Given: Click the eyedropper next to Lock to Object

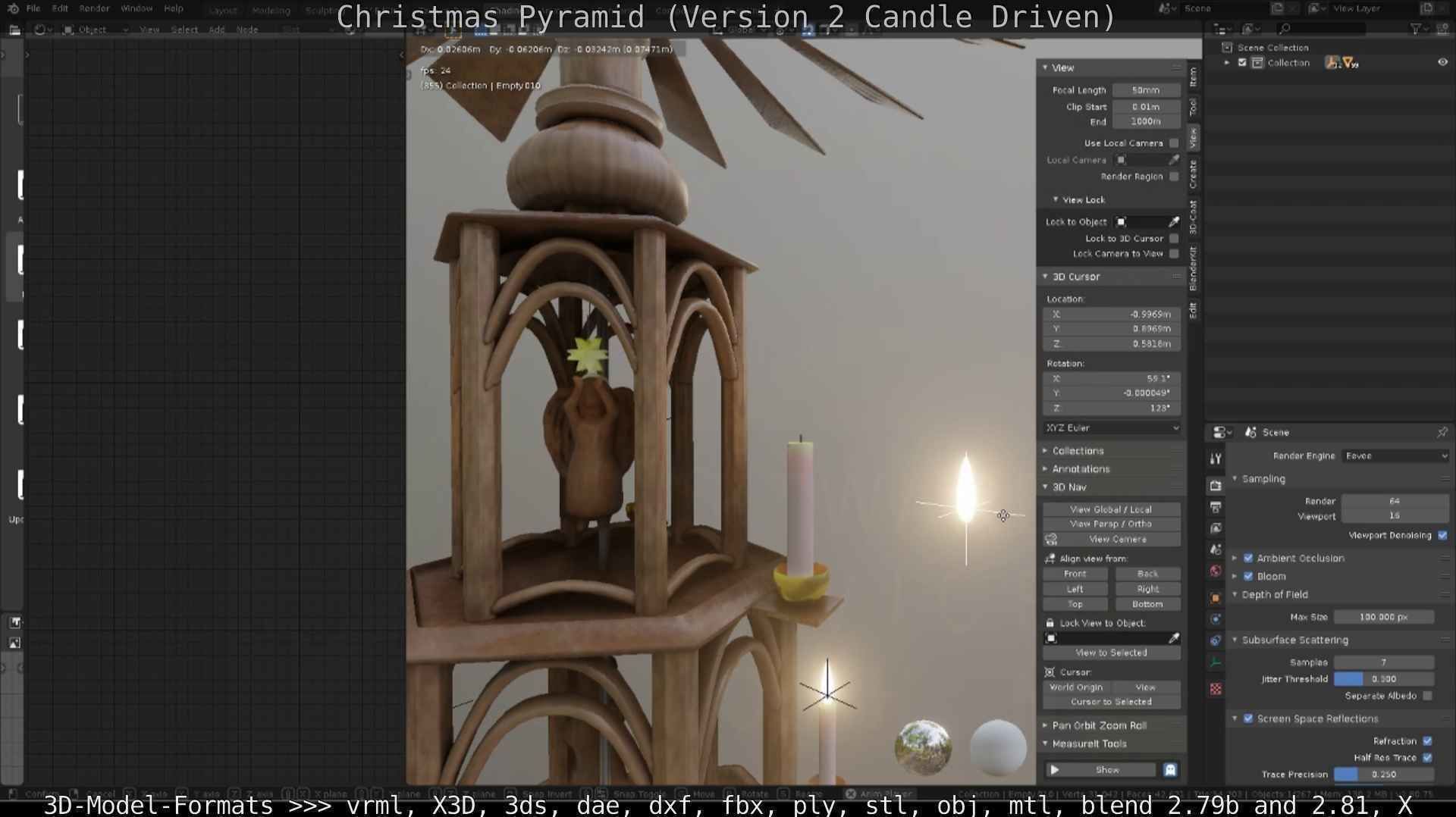Looking at the screenshot, I should tap(1174, 222).
